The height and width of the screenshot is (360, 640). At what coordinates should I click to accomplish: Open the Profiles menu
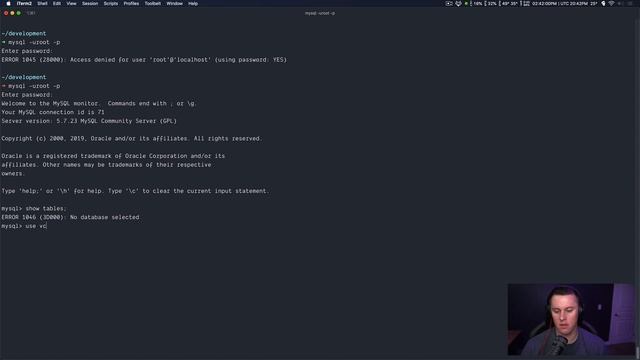tap(131, 3)
